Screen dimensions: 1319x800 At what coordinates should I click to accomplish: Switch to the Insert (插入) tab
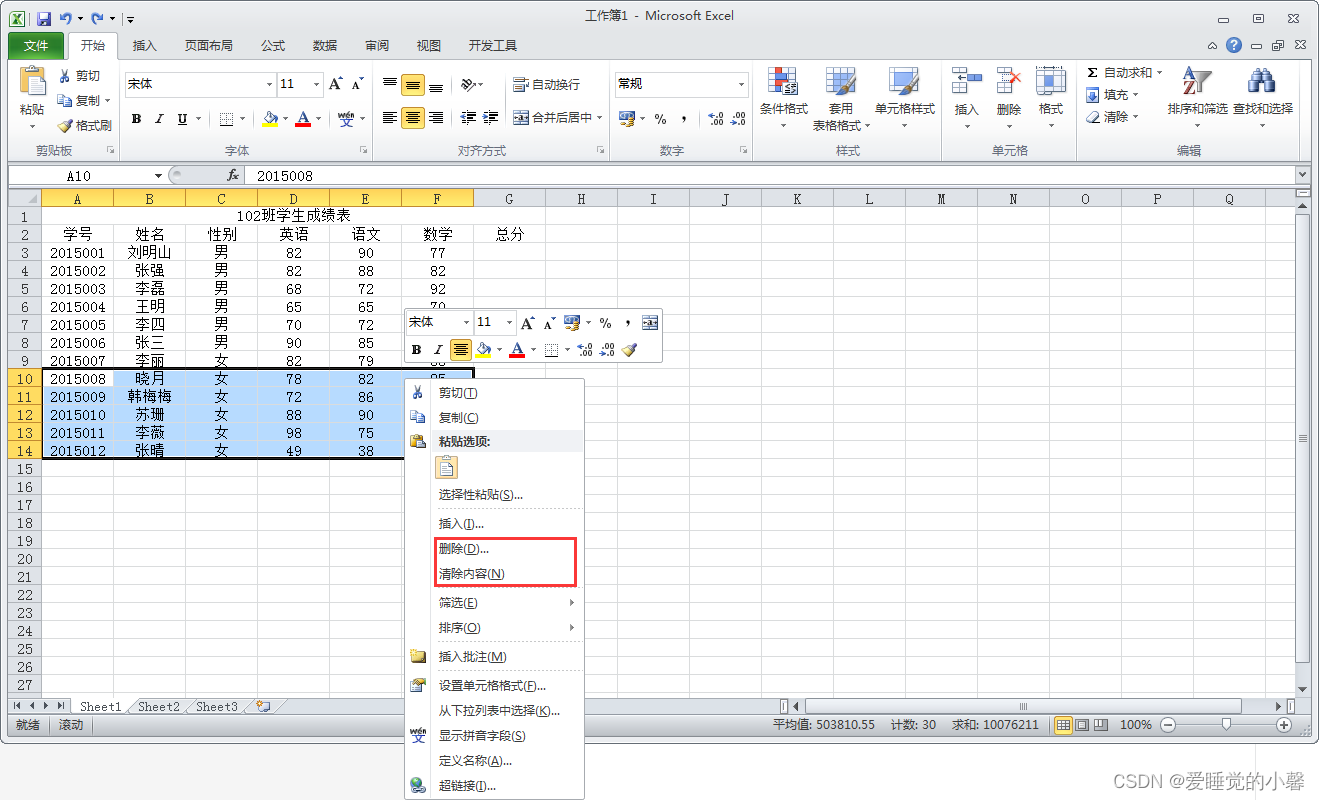tap(145, 46)
